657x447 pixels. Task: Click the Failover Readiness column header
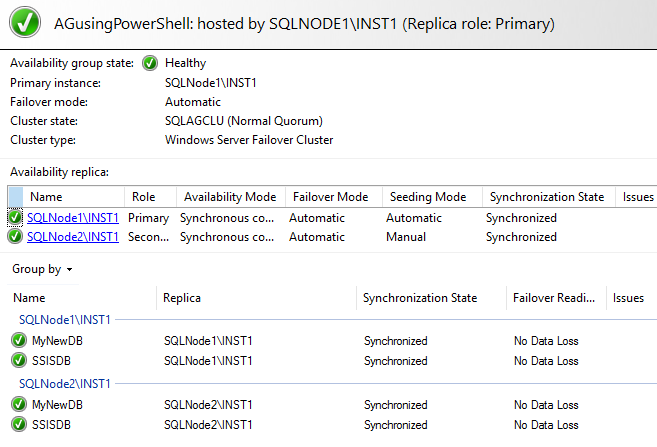[x=555, y=298]
